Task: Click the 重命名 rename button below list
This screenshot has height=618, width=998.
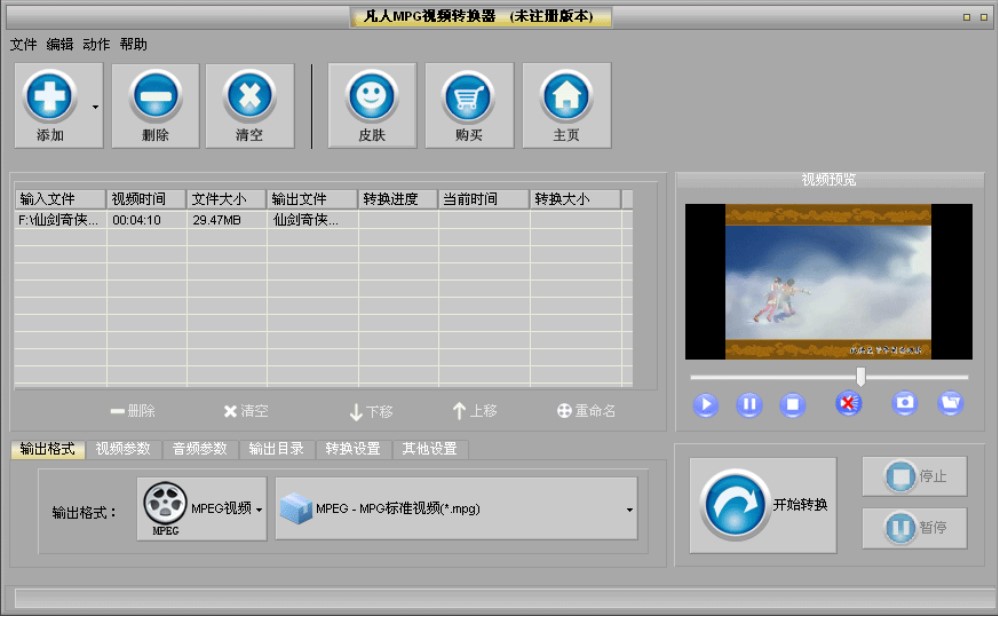Action: (x=586, y=411)
